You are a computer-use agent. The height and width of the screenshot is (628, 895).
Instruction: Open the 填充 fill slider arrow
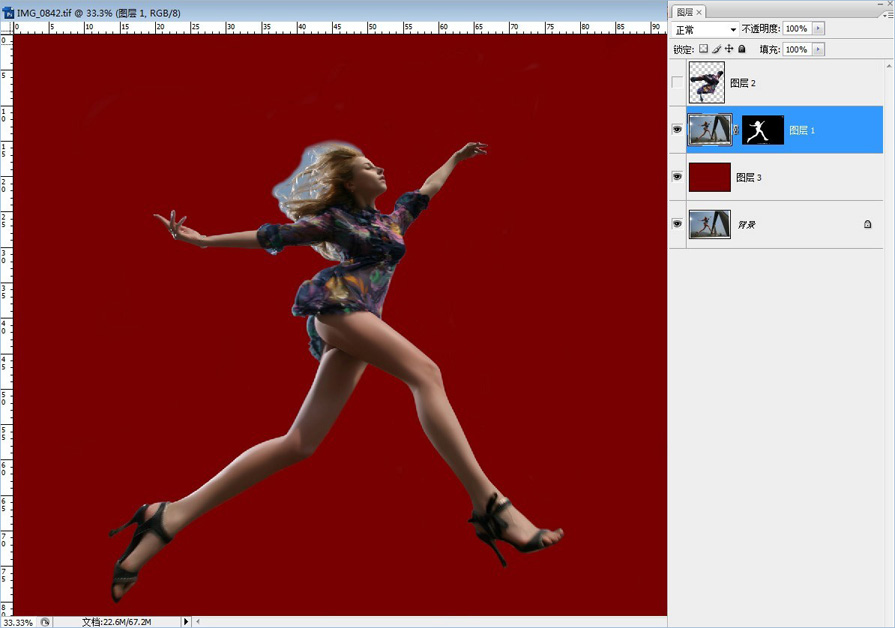click(819, 49)
